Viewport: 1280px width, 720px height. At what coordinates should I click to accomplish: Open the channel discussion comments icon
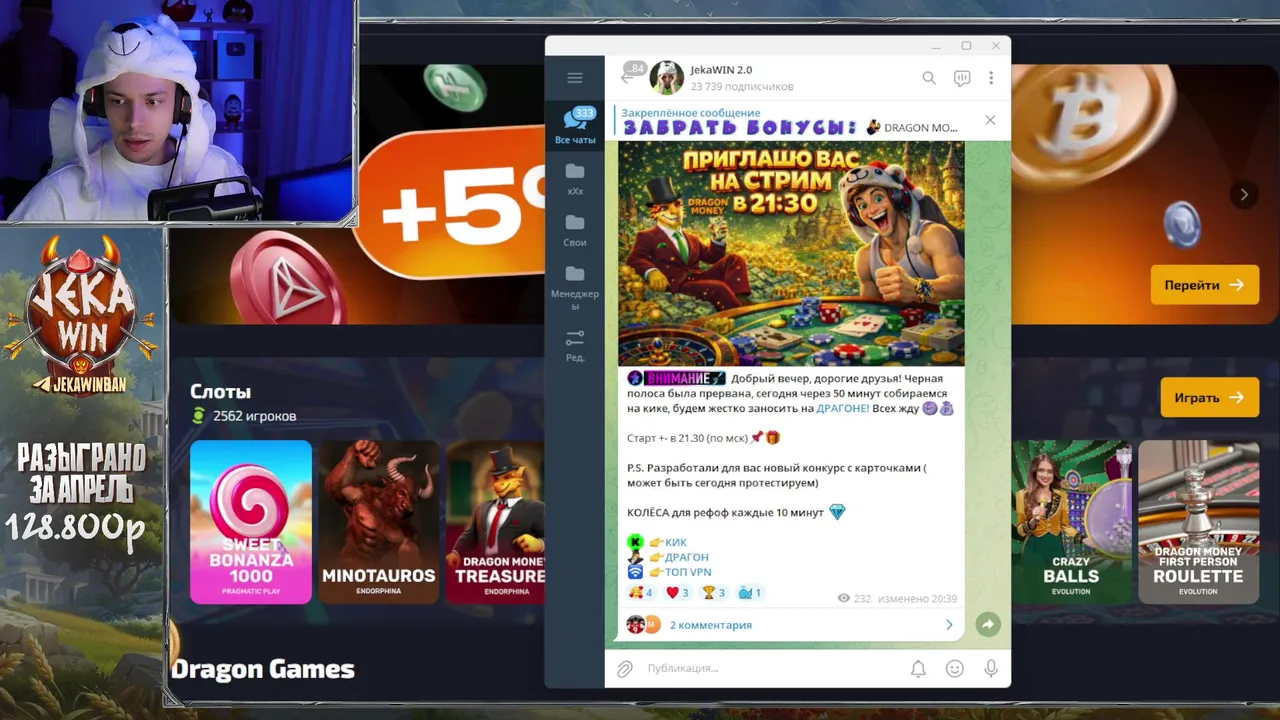(962, 78)
